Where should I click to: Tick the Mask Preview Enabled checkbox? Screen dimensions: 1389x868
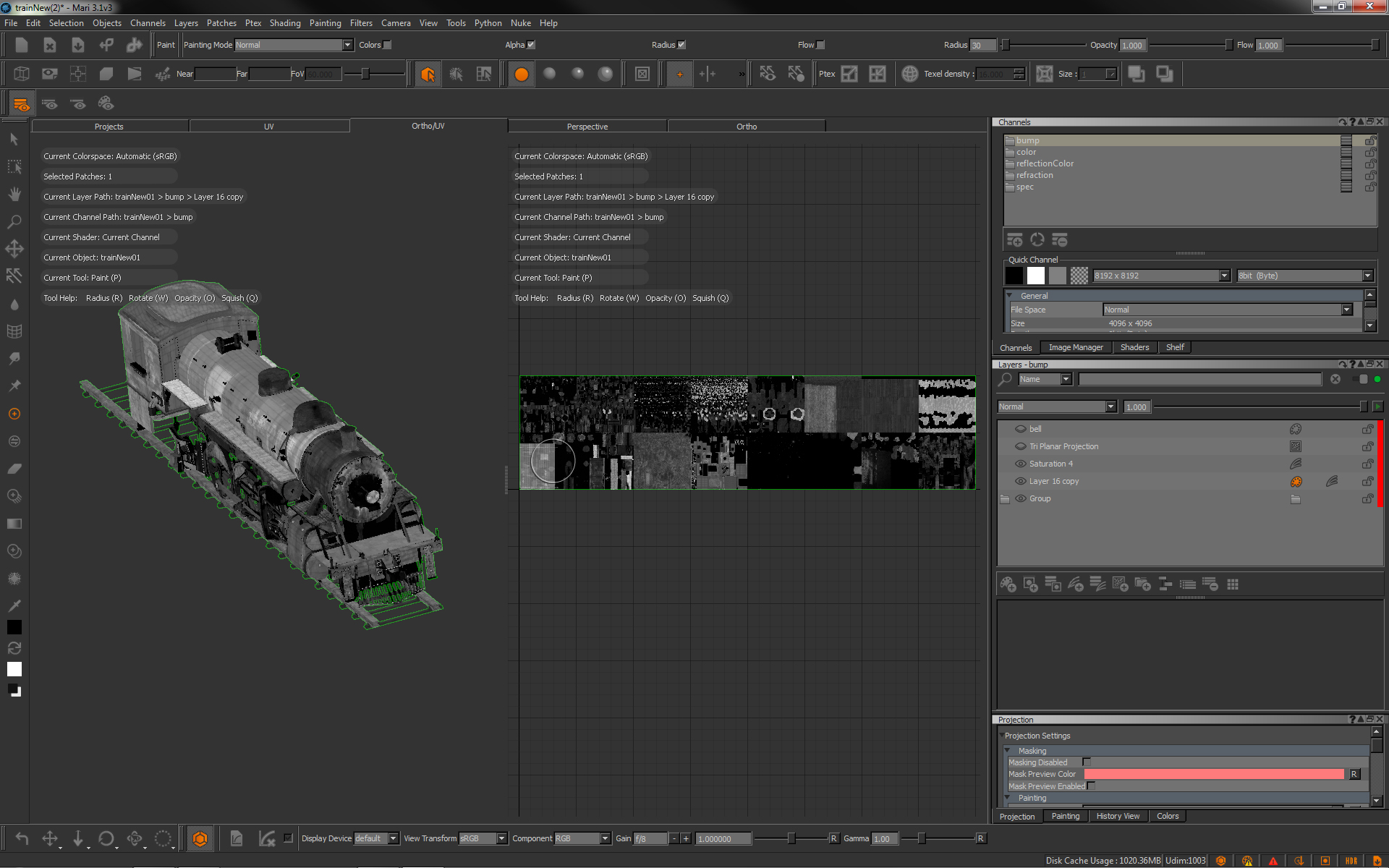[1091, 786]
